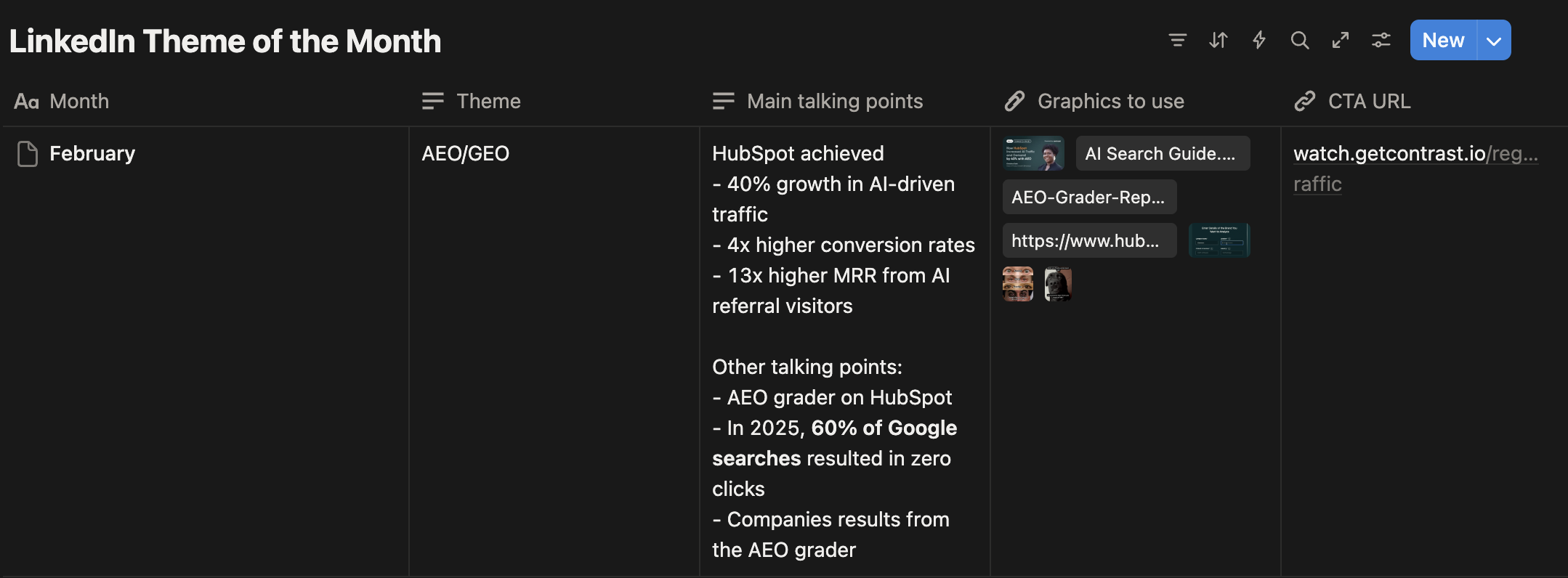Open the Month column header menu
The height and width of the screenshot is (578, 1568).
[78, 101]
